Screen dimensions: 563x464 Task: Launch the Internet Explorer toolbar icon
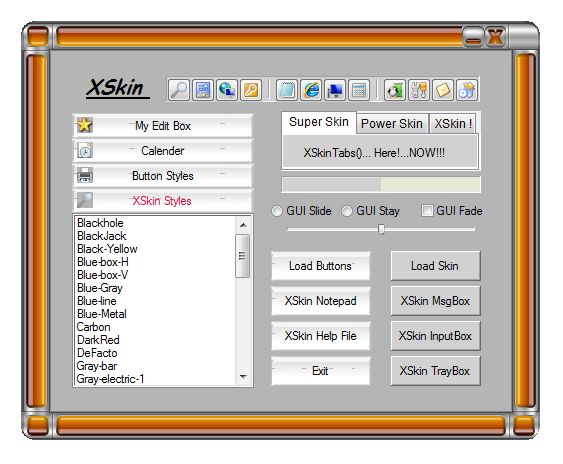tap(311, 90)
